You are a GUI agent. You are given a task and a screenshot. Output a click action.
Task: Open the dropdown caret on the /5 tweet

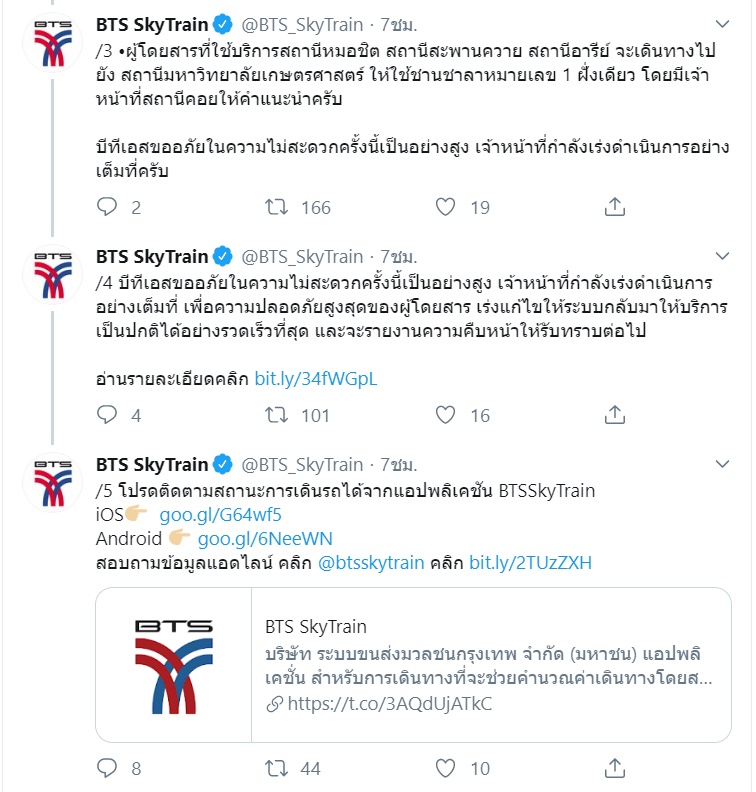[x=724, y=465]
